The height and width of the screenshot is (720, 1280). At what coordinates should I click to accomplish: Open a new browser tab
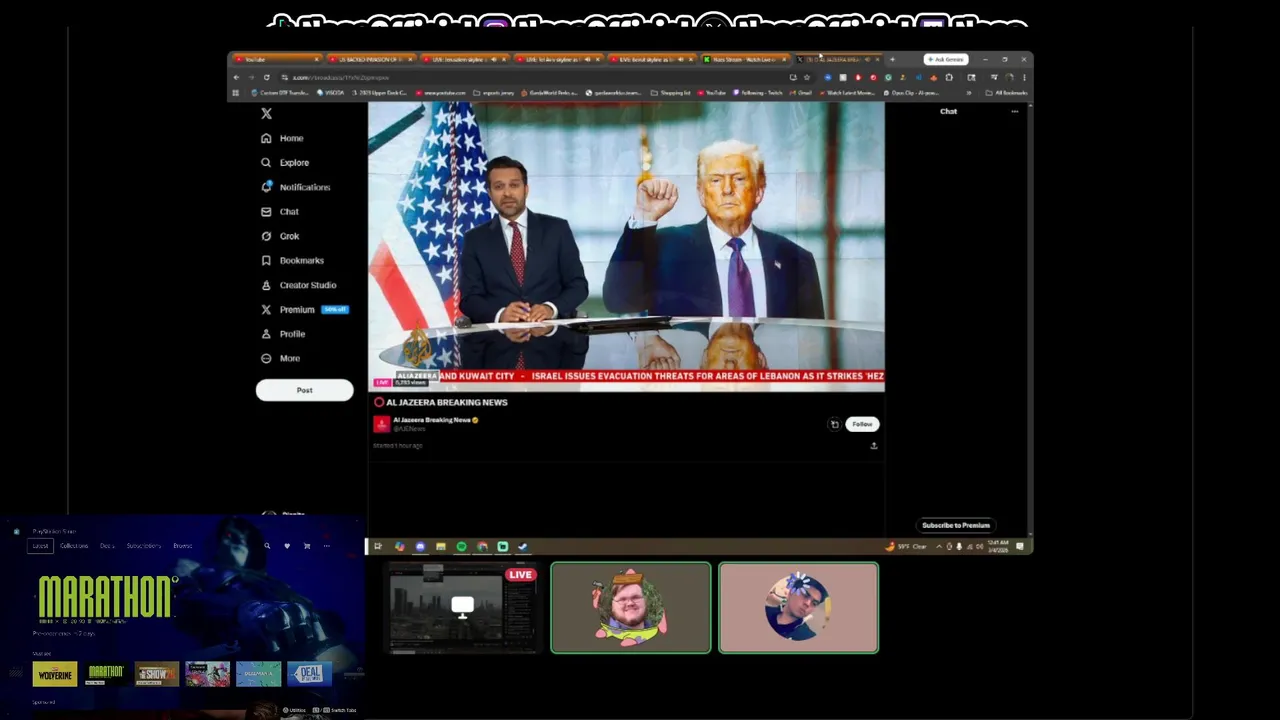(892, 59)
